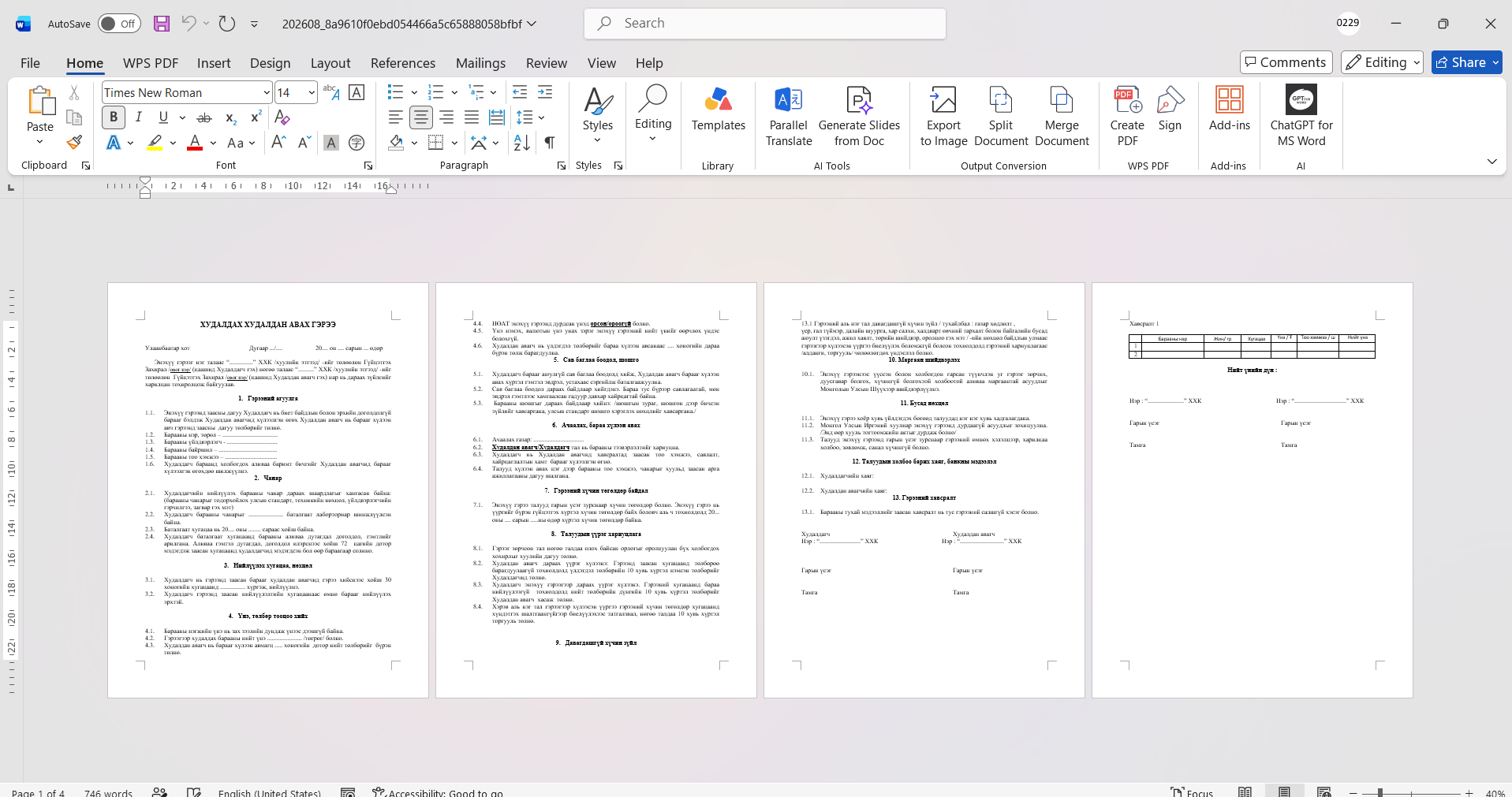Open the Editing mode dropdown
This screenshot has width=1512, height=797.
(1382, 62)
